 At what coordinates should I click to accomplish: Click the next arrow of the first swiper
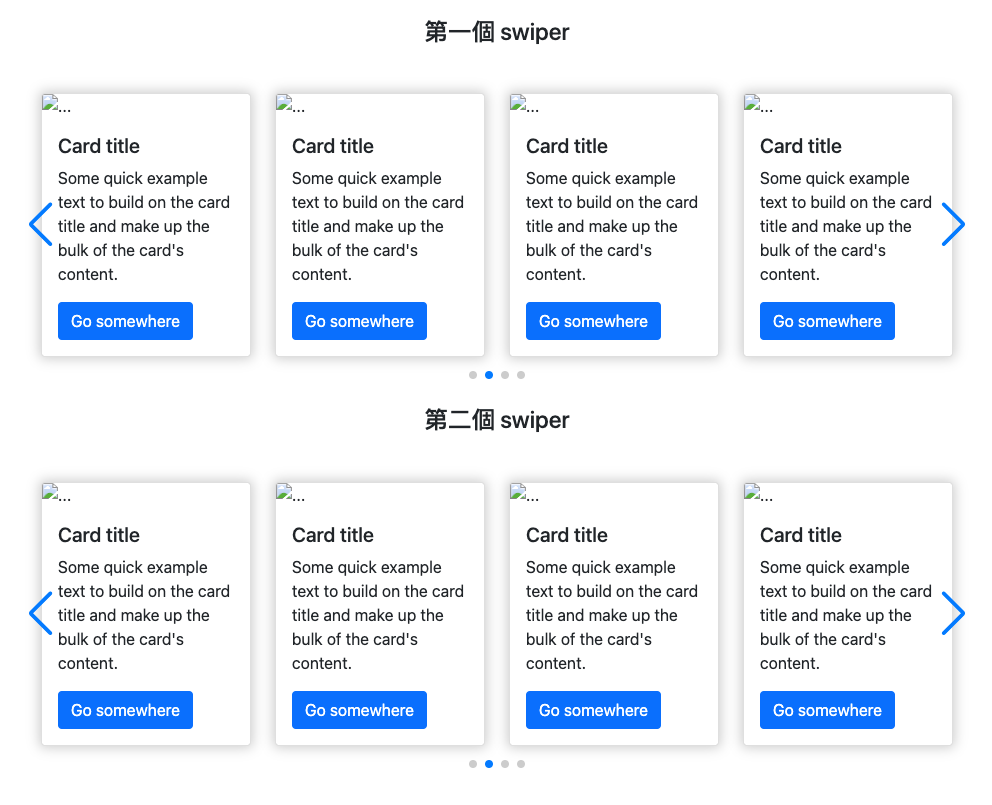point(953,225)
